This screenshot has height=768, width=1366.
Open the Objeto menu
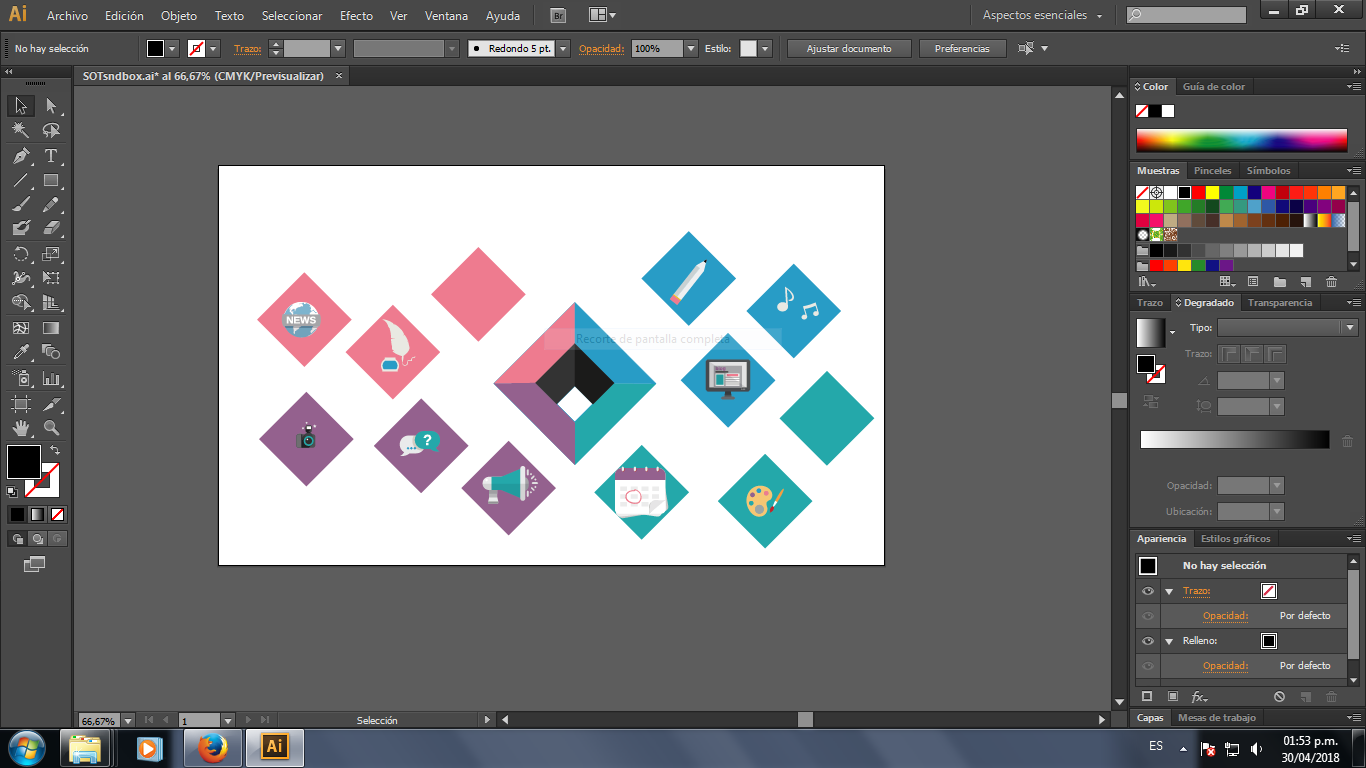pyautogui.click(x=179, y=16)
